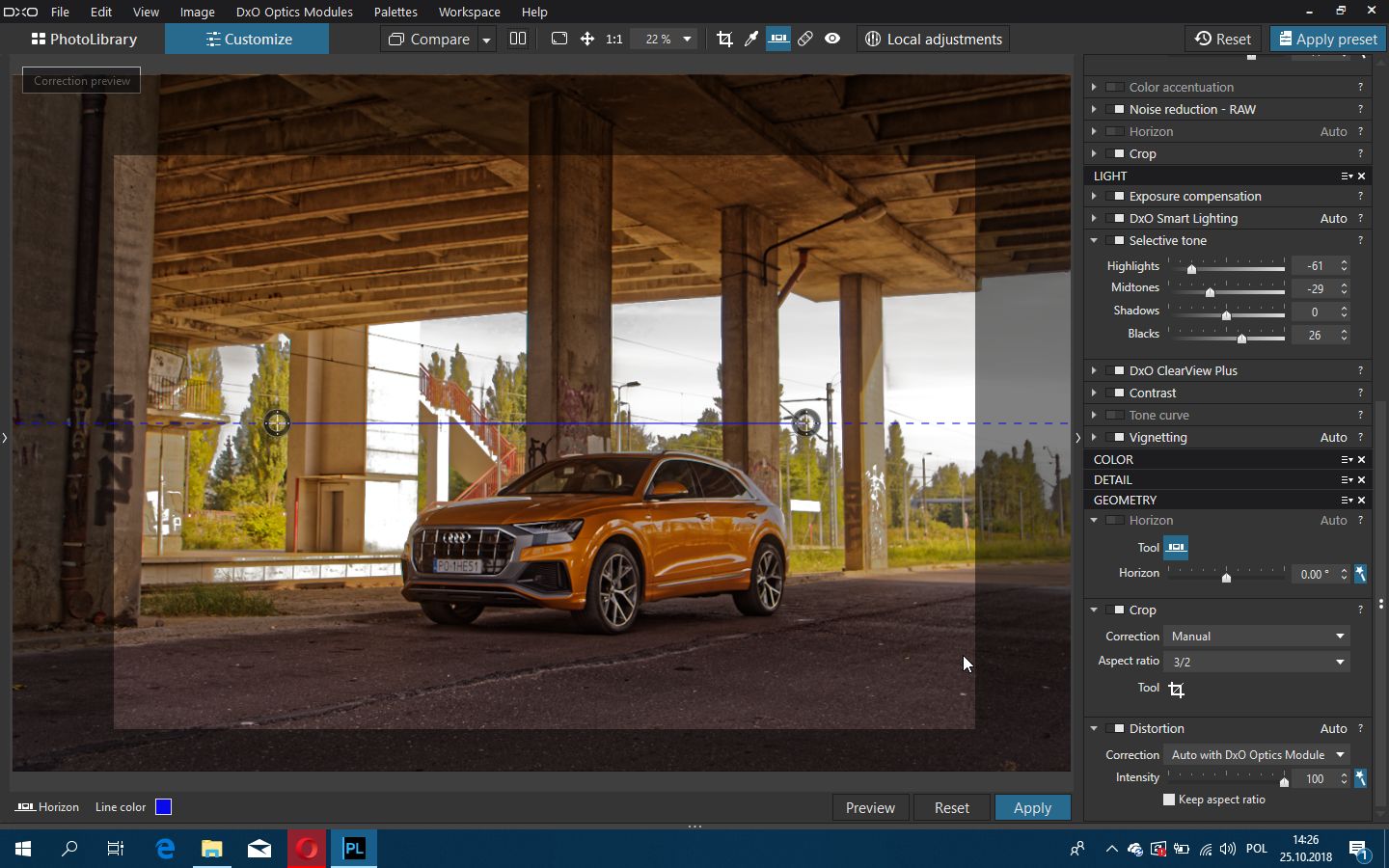Screen dimensions: 1389x868
Task: Toggle the red-eye/preview eye icon
Action: coord(832,39)
